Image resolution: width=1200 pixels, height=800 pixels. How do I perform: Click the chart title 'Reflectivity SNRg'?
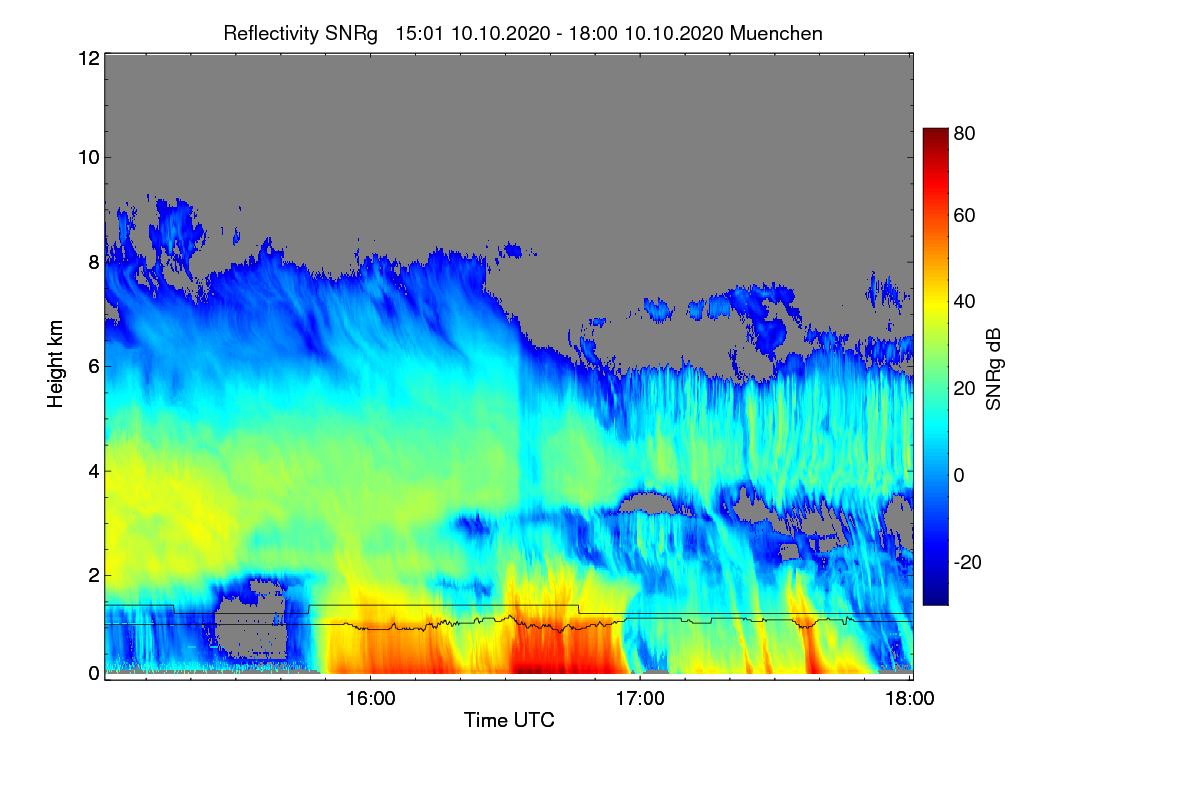coord(301,33)
